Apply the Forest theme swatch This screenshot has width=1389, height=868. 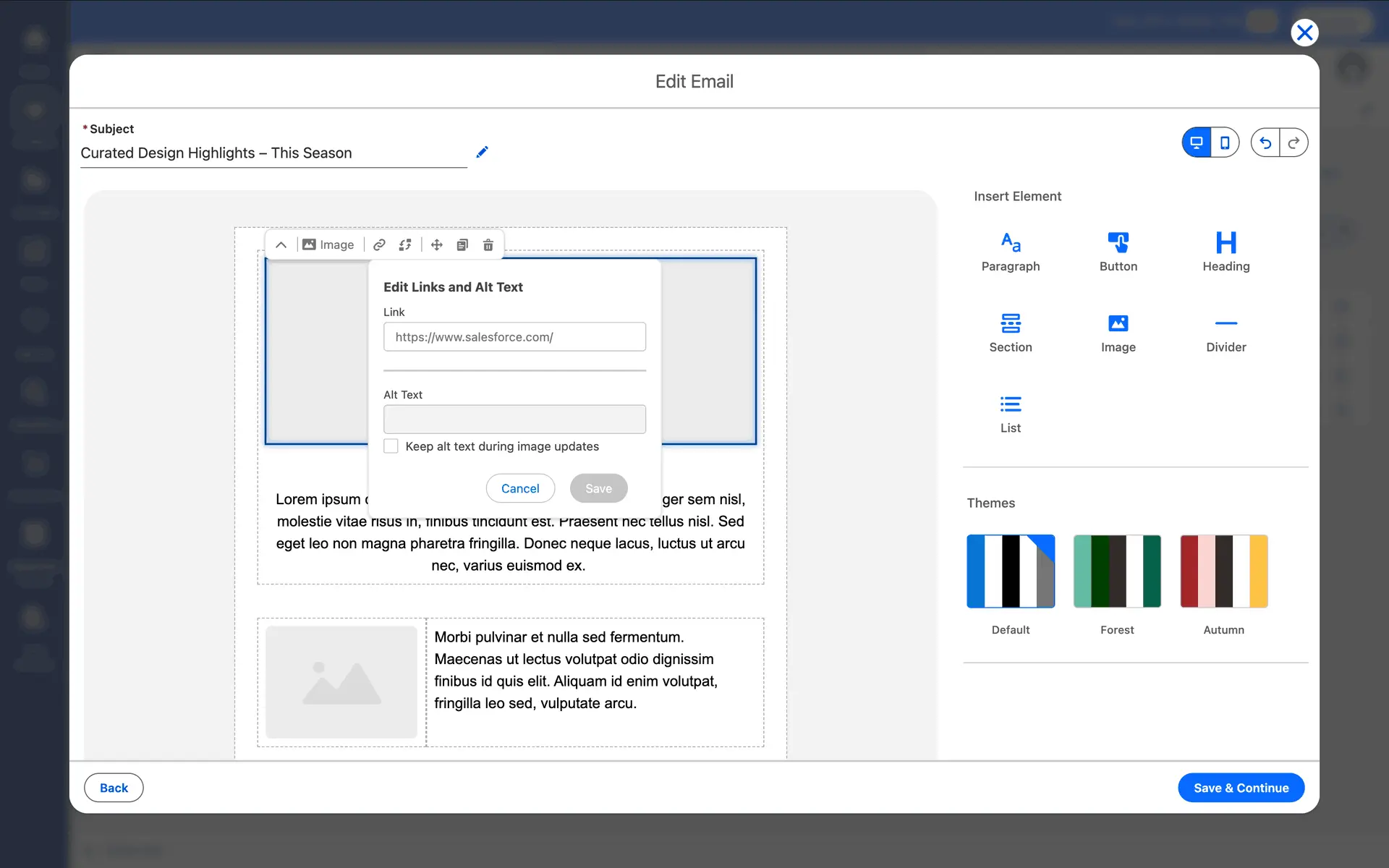(x=1117, y=571)
